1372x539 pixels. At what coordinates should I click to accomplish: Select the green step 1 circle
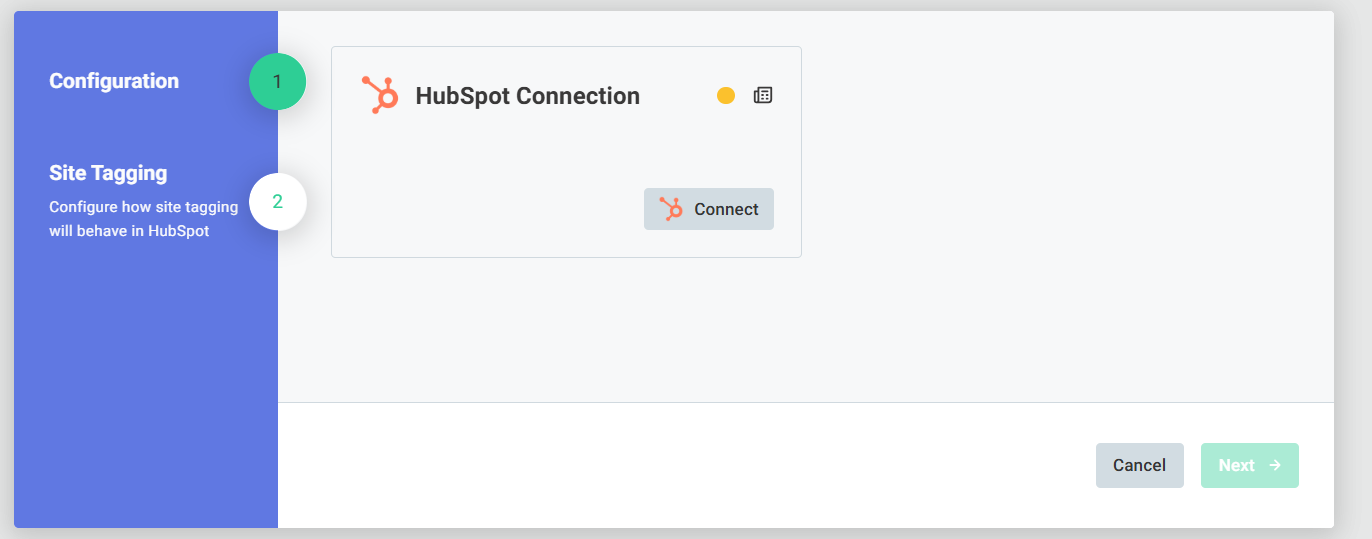pyautogui.click(x=277, y=82)
